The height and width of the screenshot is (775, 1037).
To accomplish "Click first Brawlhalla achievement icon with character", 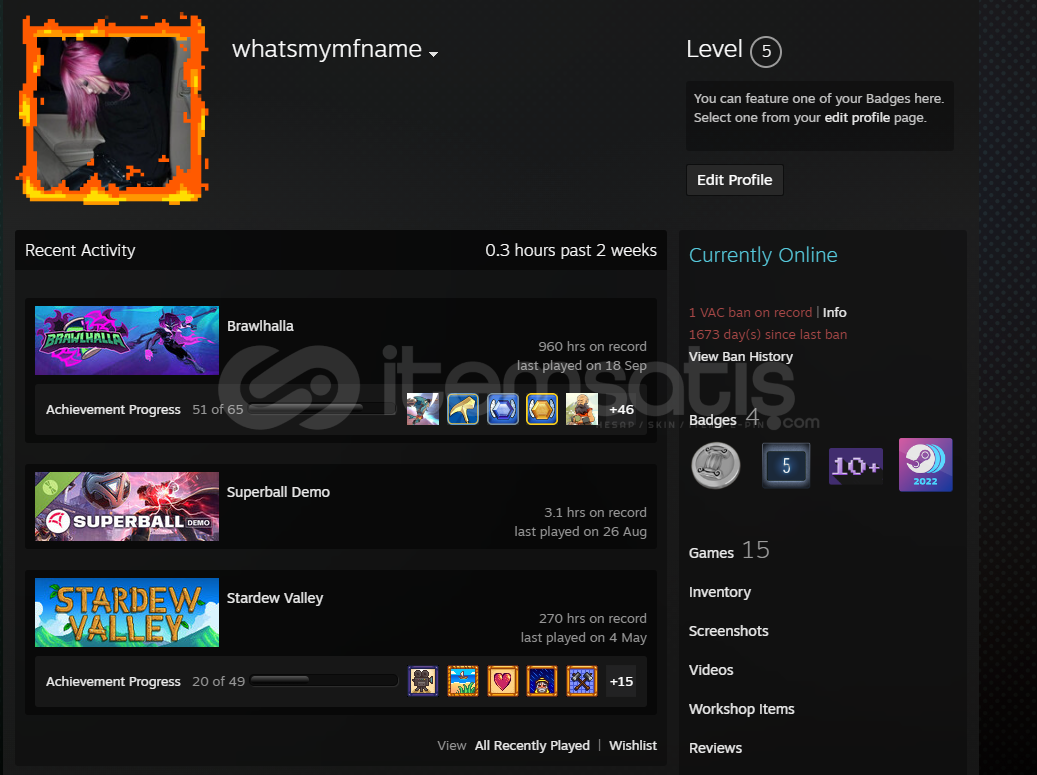I will coord(423,409).
